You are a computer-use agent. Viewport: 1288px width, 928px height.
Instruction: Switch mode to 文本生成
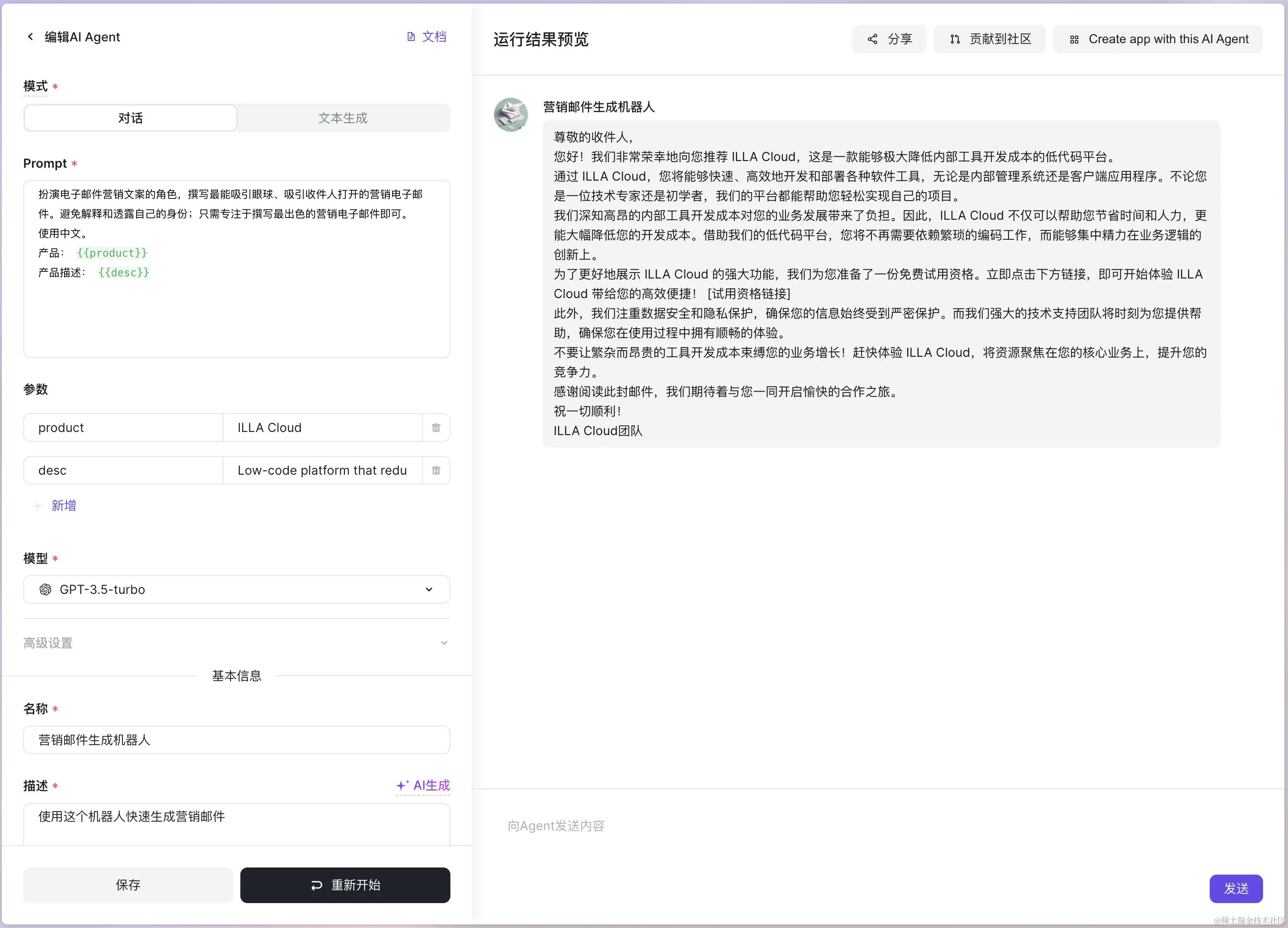[342, 118]
